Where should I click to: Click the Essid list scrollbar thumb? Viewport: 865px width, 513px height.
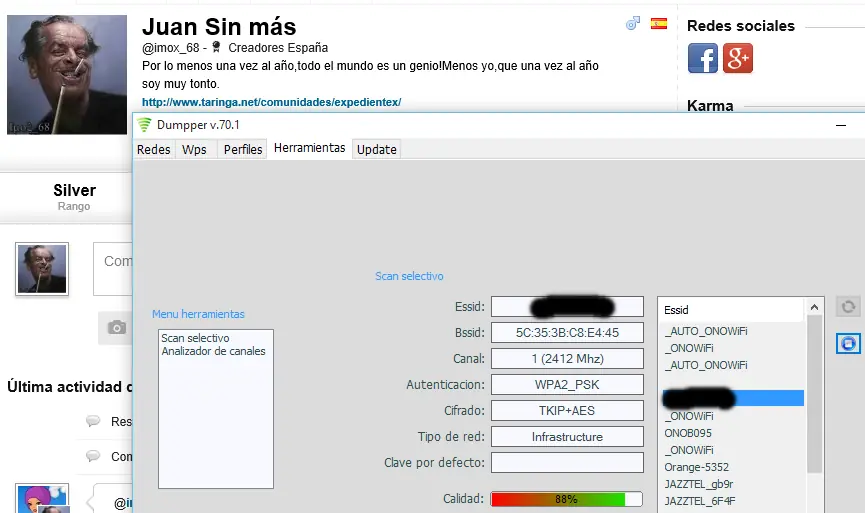[x=814, y=394]
